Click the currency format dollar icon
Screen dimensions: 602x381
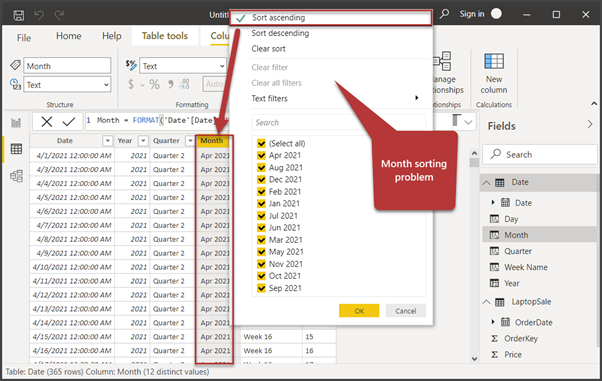[x=131, y=84]
